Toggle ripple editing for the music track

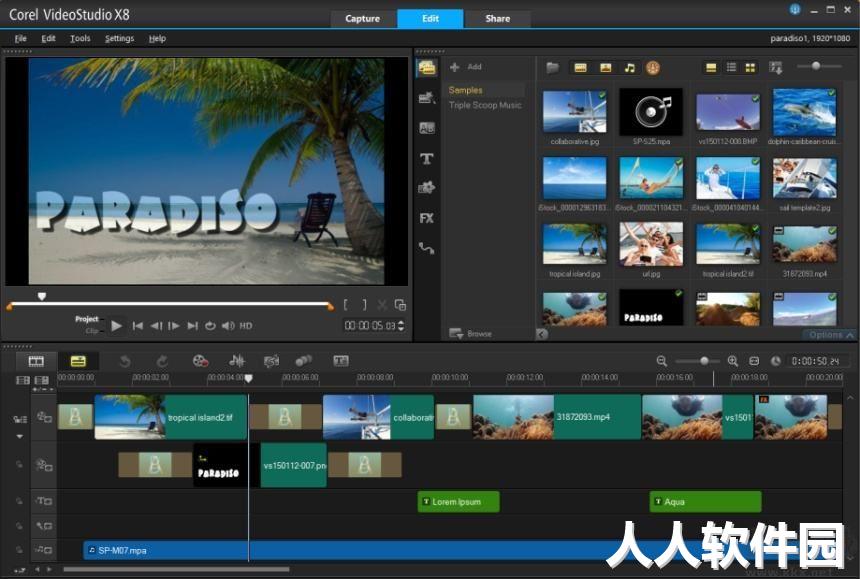(19, 549)
